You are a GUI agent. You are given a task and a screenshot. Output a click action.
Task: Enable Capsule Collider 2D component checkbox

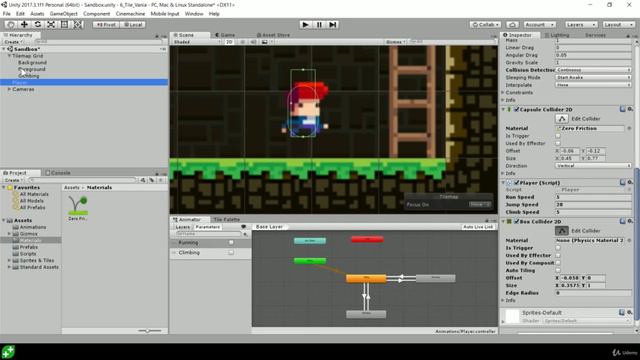[516, 109]
